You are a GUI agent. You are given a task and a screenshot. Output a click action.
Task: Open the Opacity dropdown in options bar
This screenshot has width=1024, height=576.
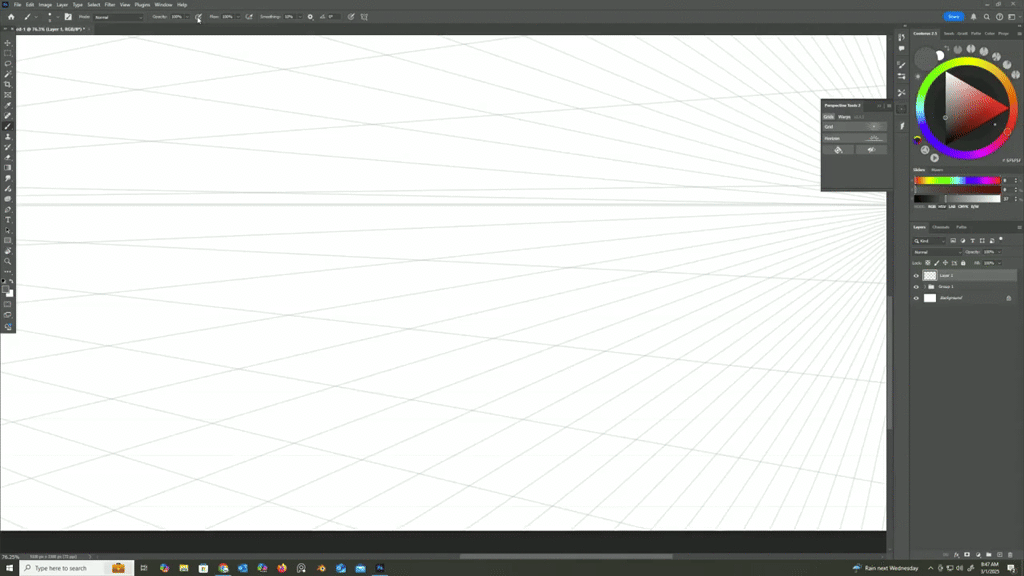pos(187,17)
